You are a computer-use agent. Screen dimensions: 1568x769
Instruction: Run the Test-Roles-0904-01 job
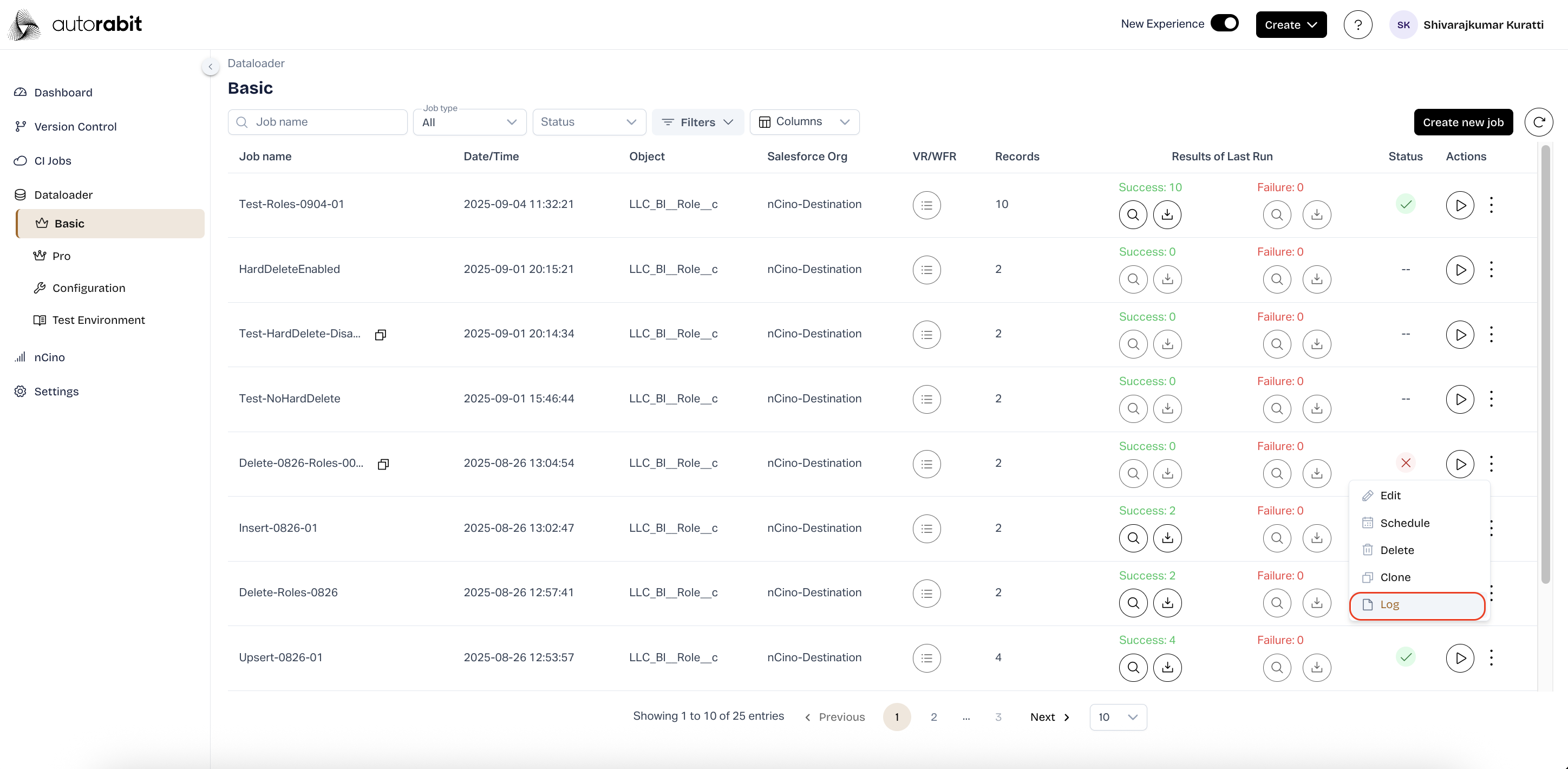(1459, 205)
